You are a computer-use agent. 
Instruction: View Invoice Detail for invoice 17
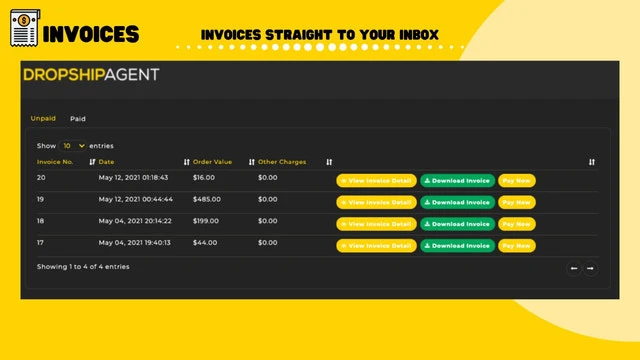[x=376, y=246]
